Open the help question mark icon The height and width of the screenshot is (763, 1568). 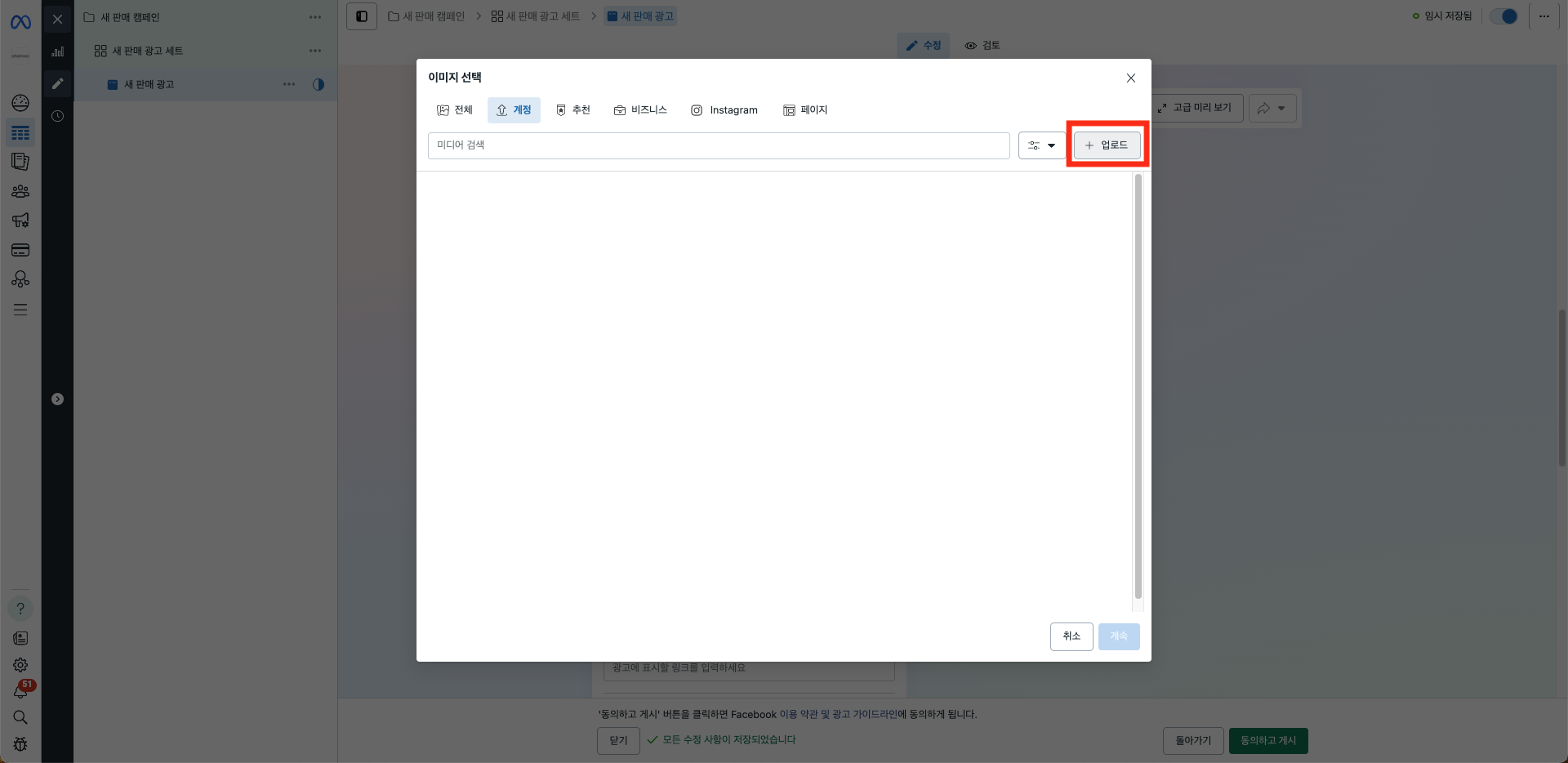click(x=20, y=609)
